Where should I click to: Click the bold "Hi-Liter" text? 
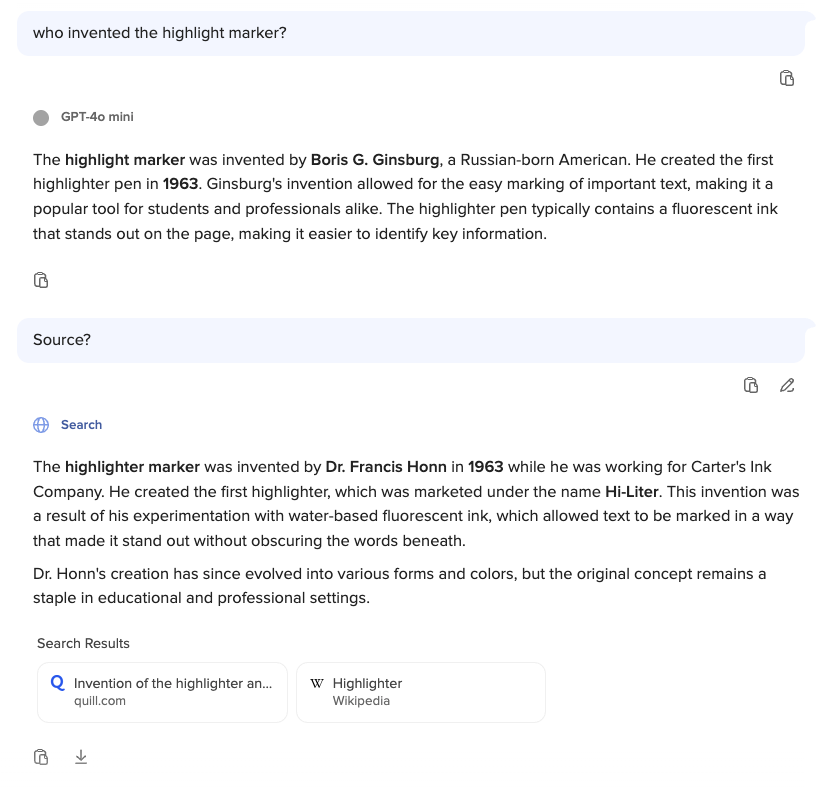632,492
